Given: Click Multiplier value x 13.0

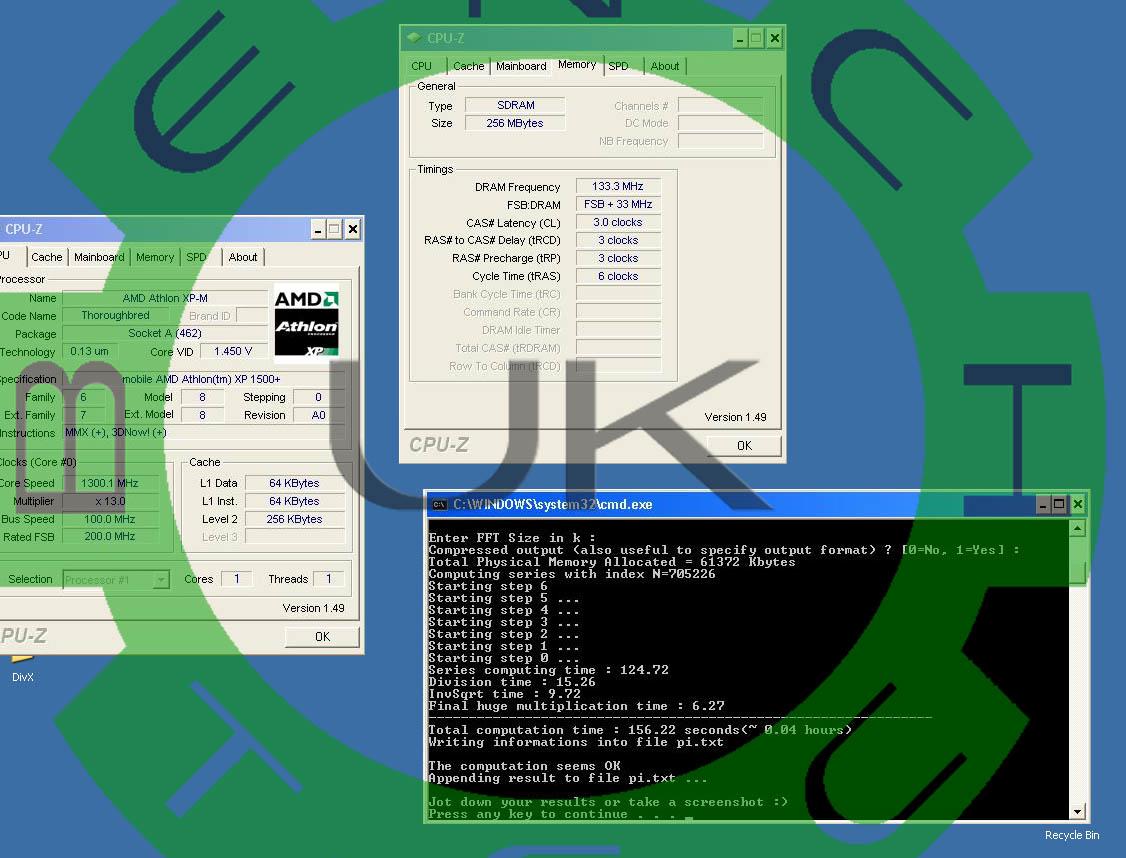Looking at the screenshot, I should point(110,501).
